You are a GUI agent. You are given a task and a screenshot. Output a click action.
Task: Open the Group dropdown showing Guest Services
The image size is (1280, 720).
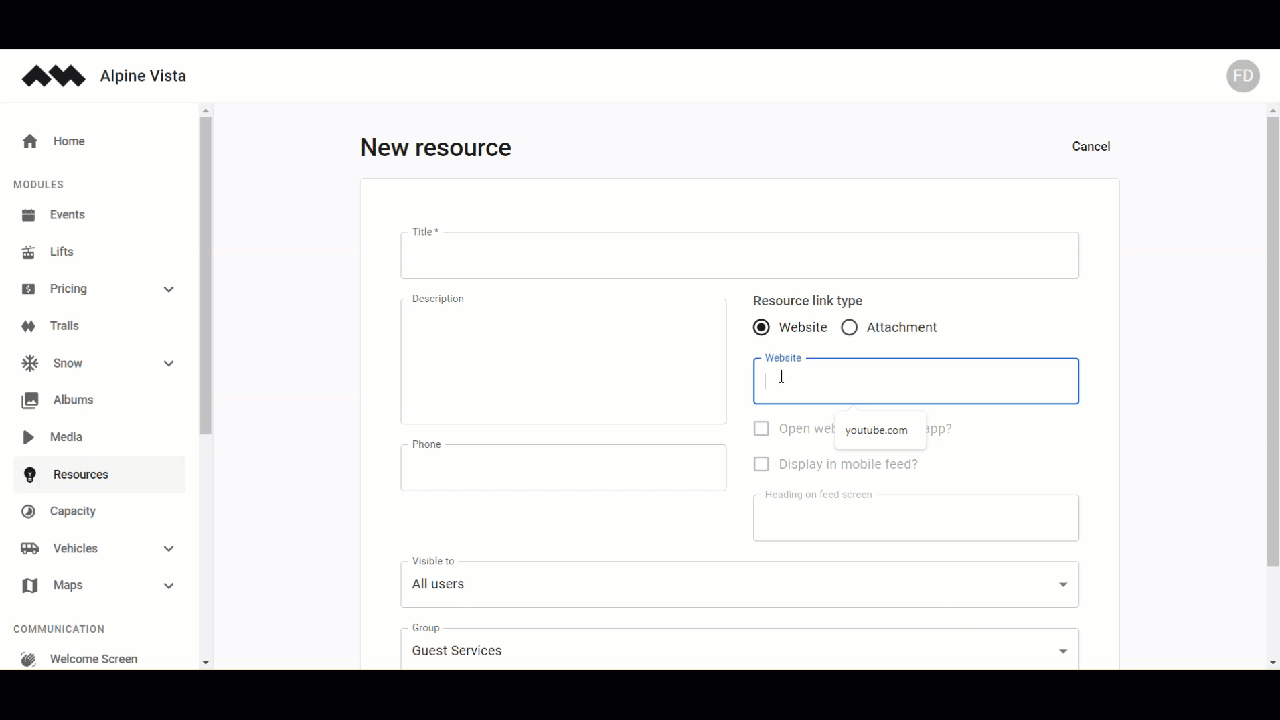click(x=739, y=651)
